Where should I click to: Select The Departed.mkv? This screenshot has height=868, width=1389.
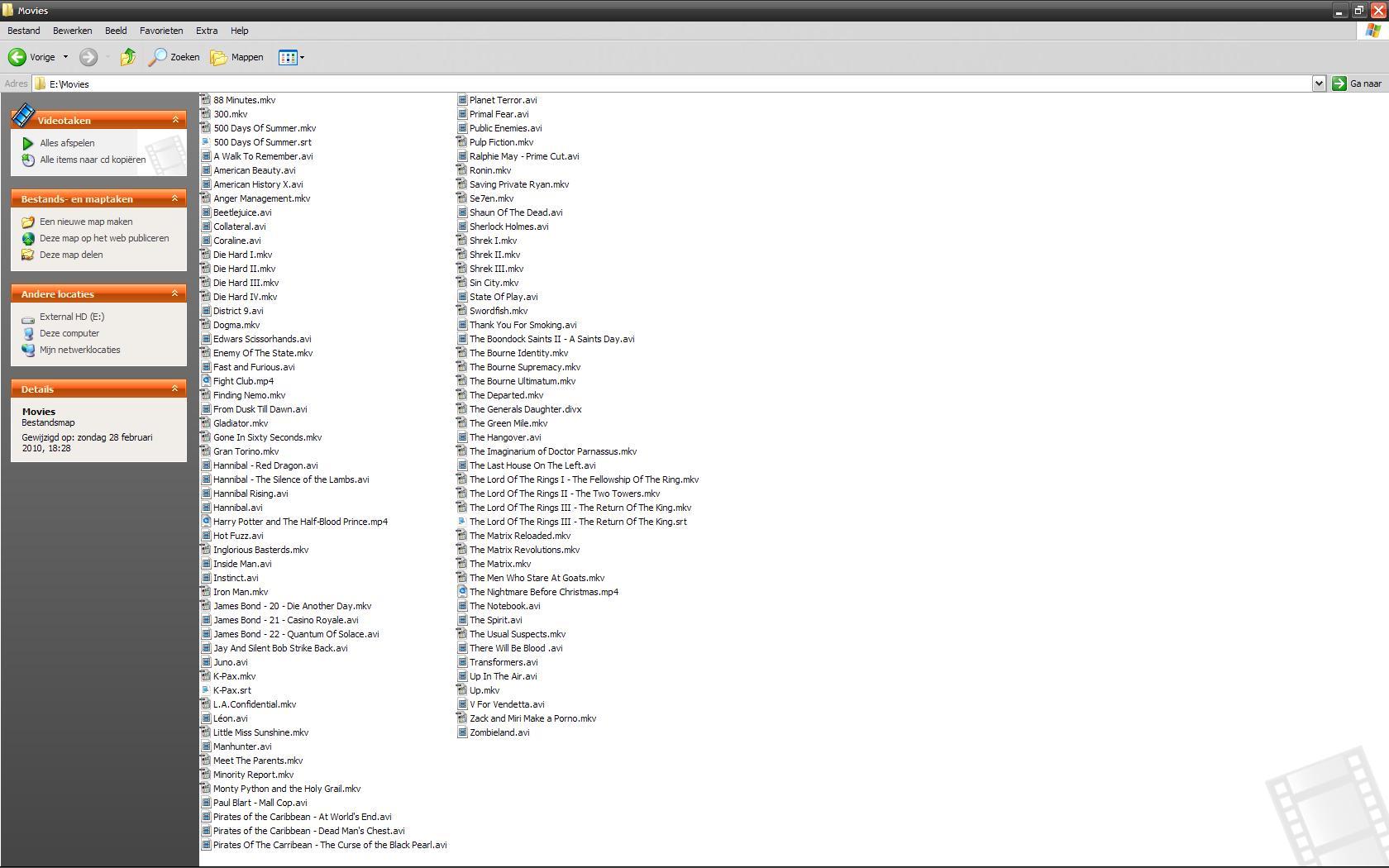pyautogui.click(x=506, y=395)
